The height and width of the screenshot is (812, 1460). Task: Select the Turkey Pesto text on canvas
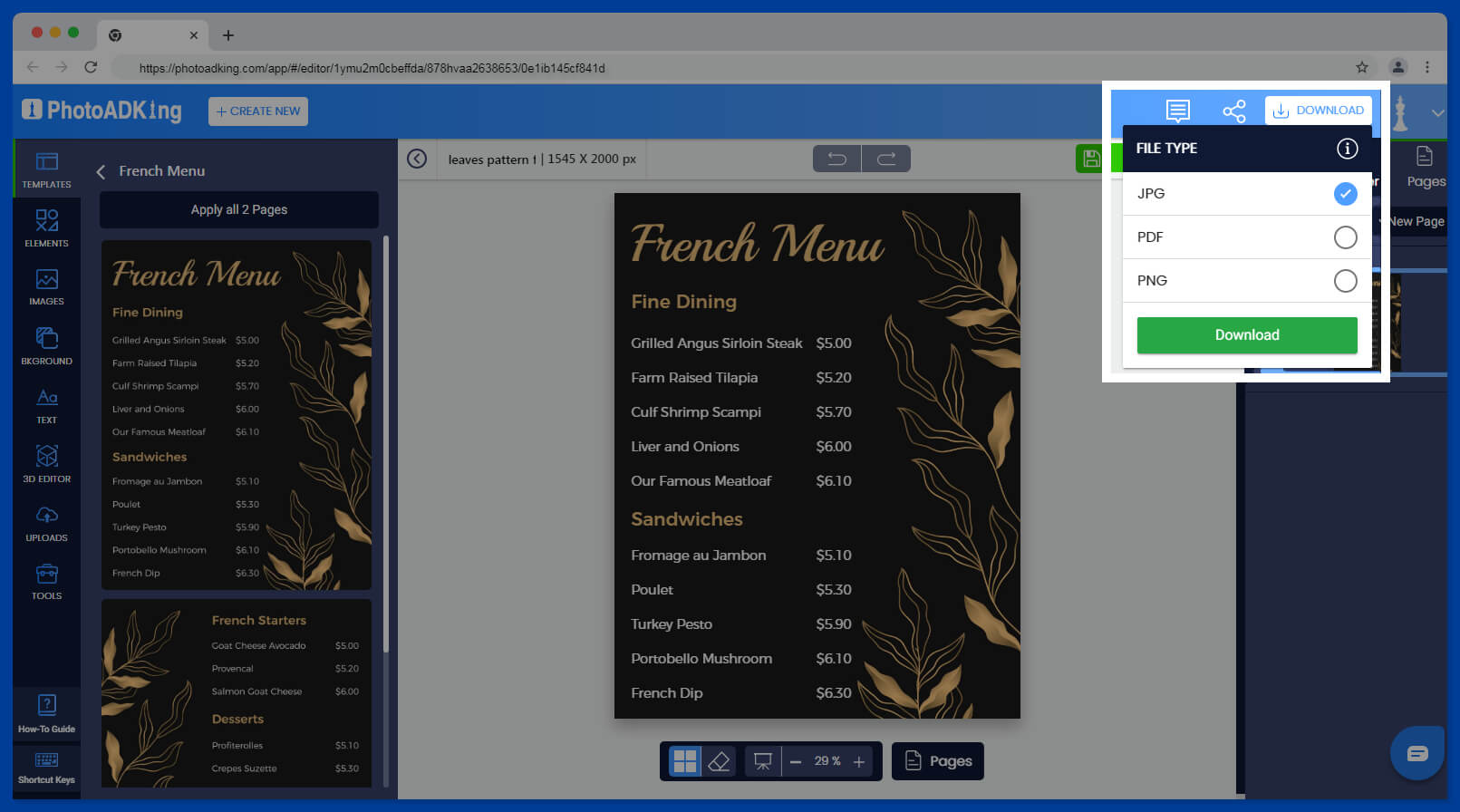pos(672,624)
